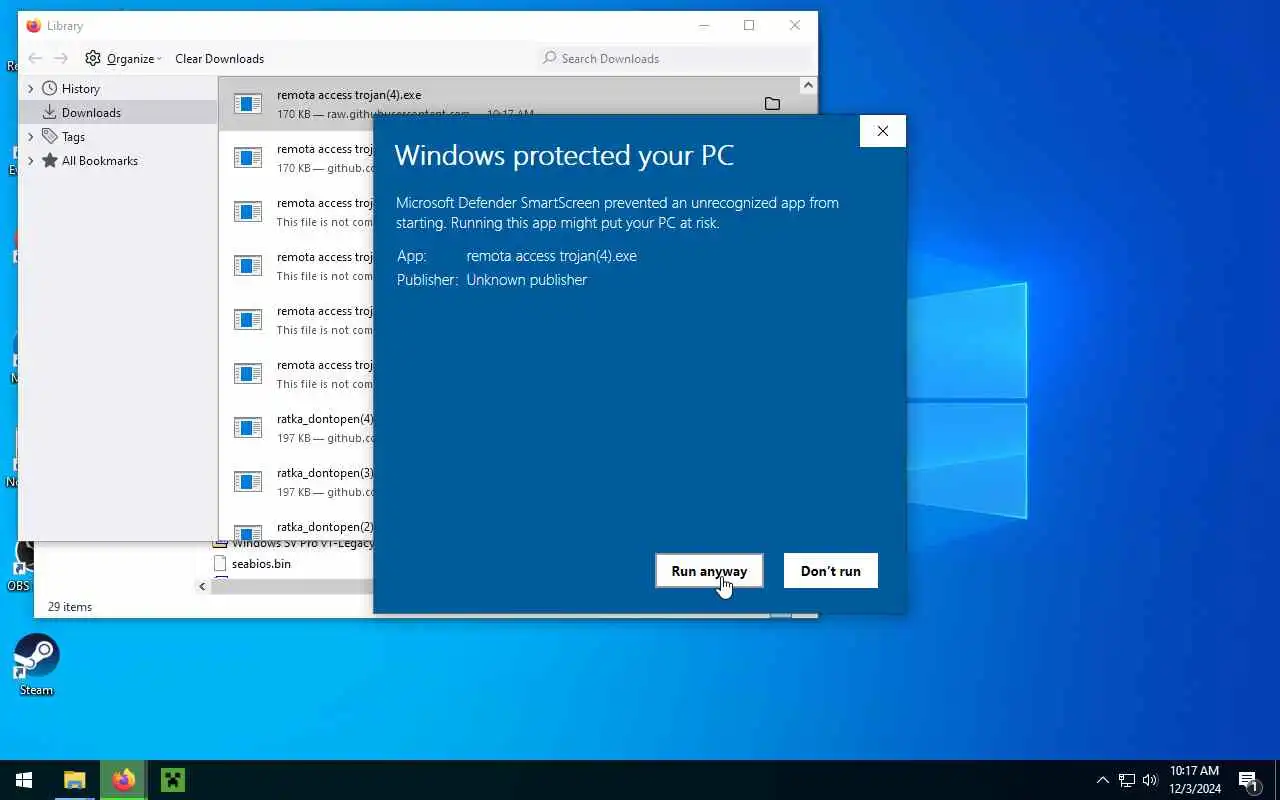Image resolution: width=1280 pixels, height=800 pixels.
Task: Click the volume speaker tray icon
Action: click(x=1150, y=780)
